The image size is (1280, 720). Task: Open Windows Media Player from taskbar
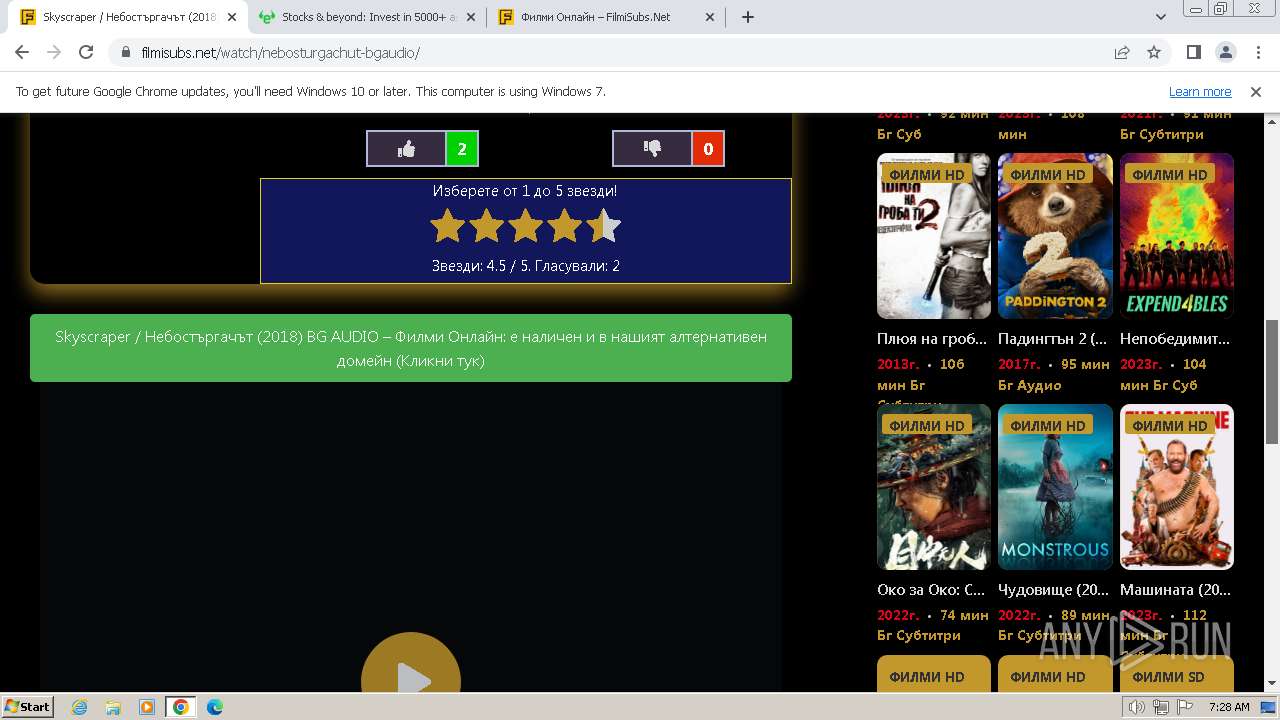pos(147,707)
